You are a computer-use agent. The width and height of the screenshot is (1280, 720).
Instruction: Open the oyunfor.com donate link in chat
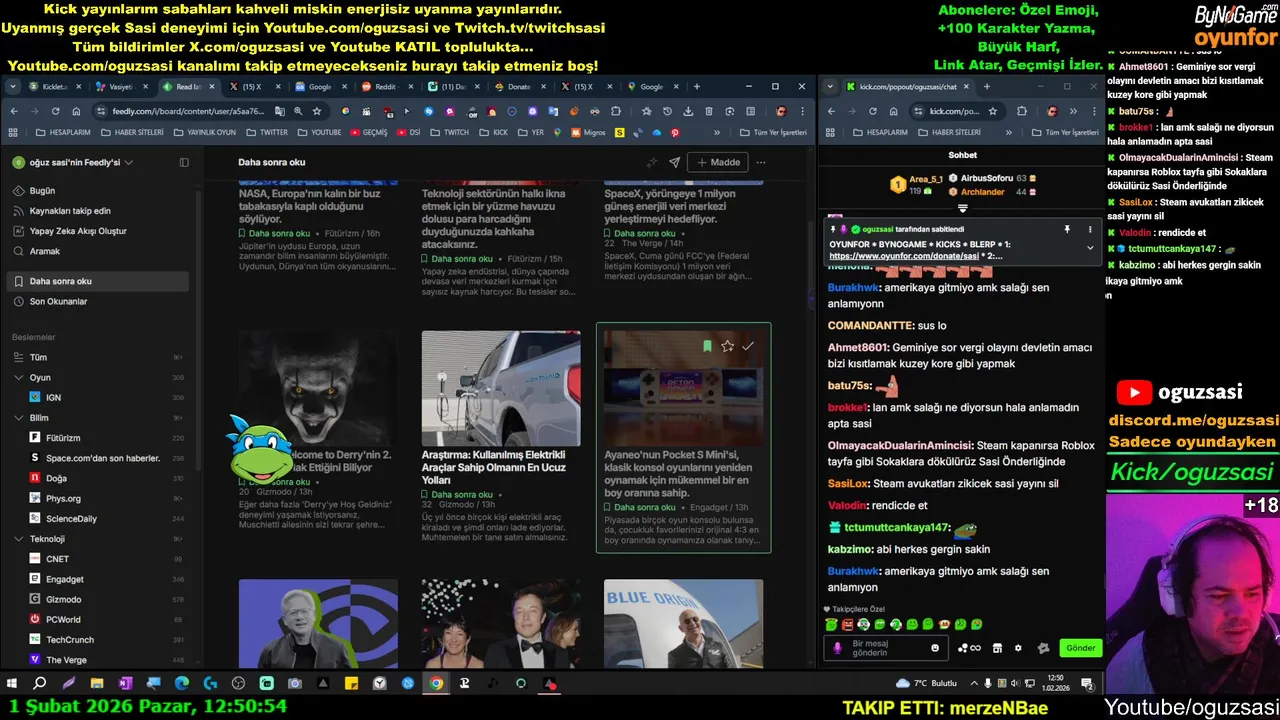coord(902,256)
